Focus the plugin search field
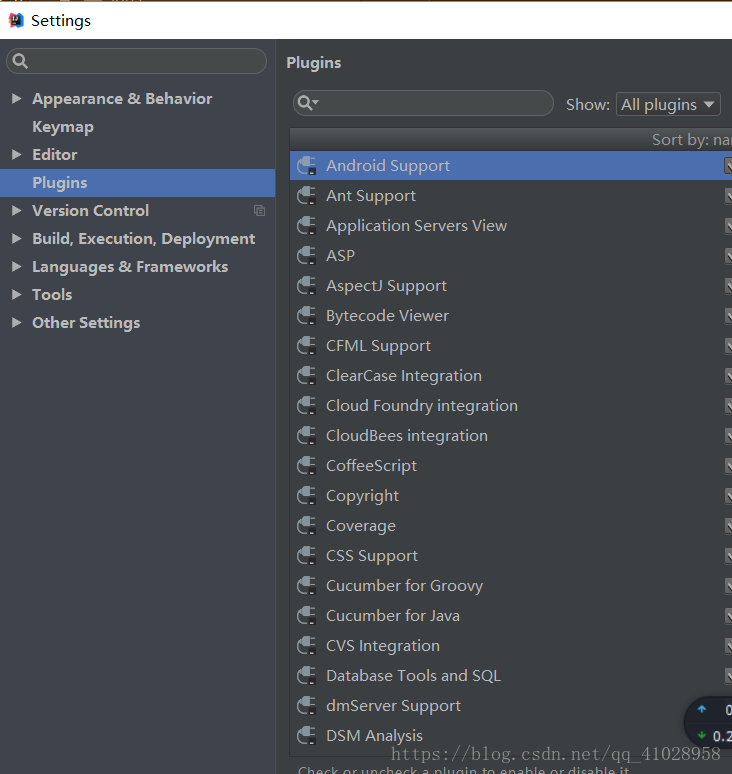This screenshot has width=732, height=774. point(423,103)
